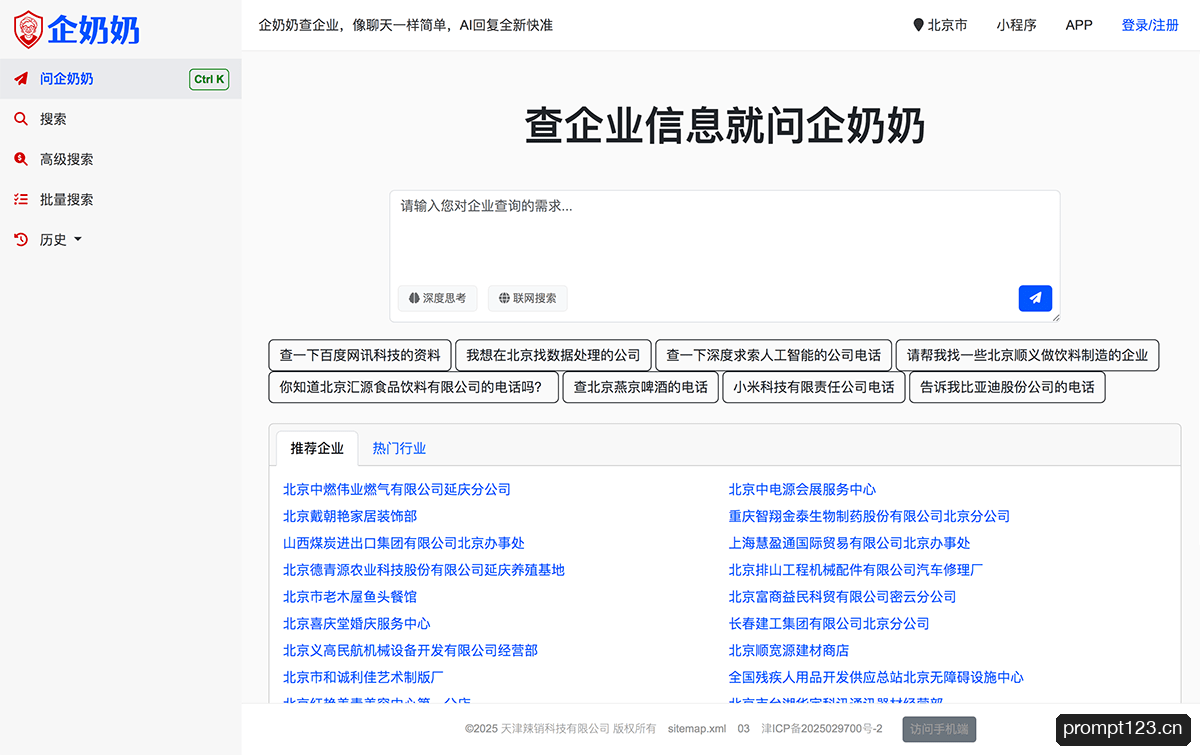Open 北京中燃伟业燃气有限公司延庆分公司

397,489
